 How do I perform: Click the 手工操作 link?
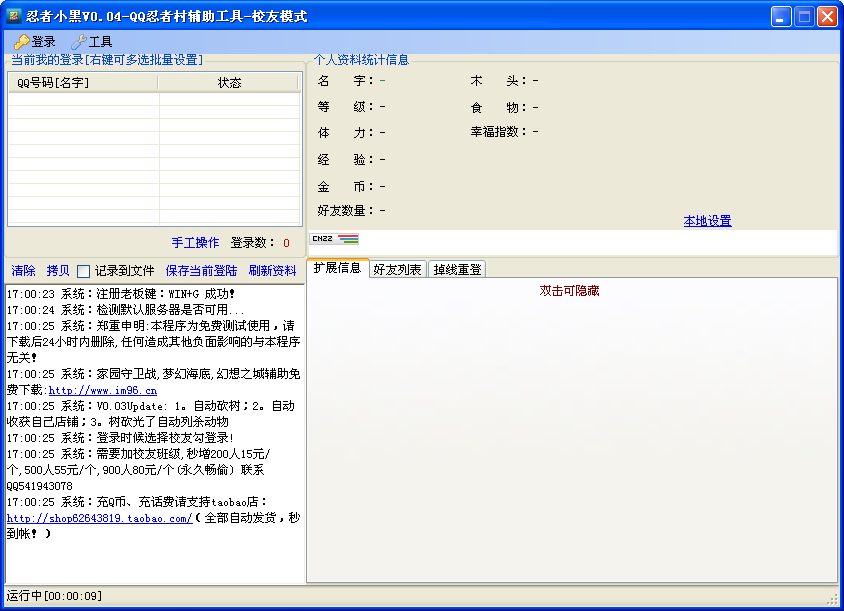(195, 243)
